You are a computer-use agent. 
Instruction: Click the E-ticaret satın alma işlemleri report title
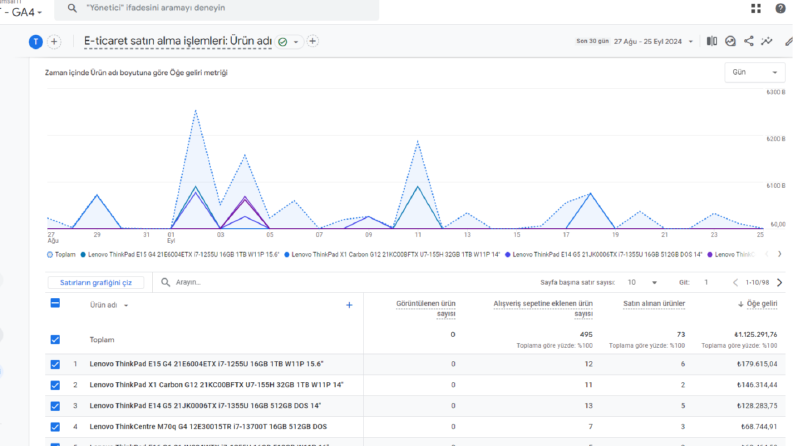[178, 41]
